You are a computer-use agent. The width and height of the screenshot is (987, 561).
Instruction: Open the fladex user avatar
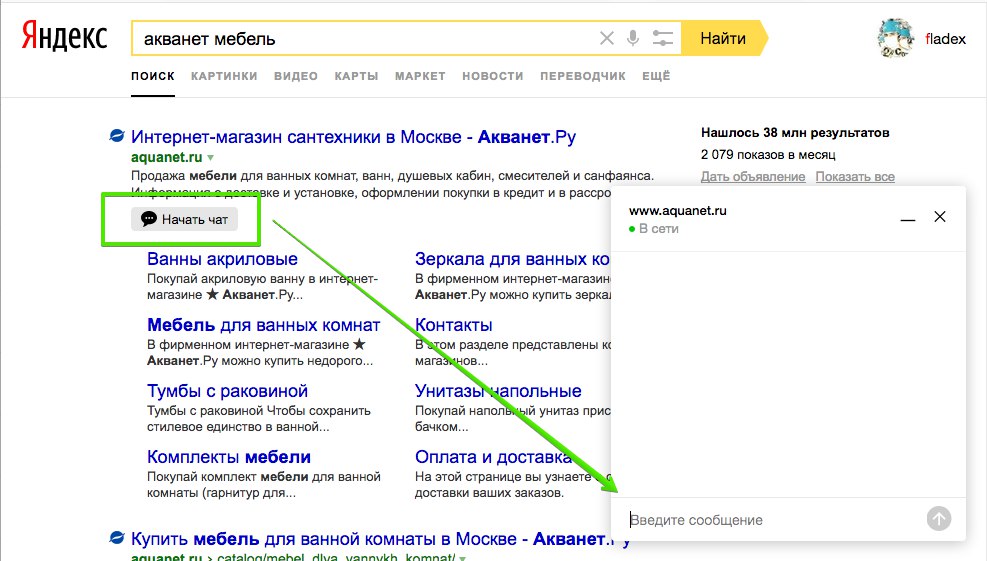(x=896, y=38)
